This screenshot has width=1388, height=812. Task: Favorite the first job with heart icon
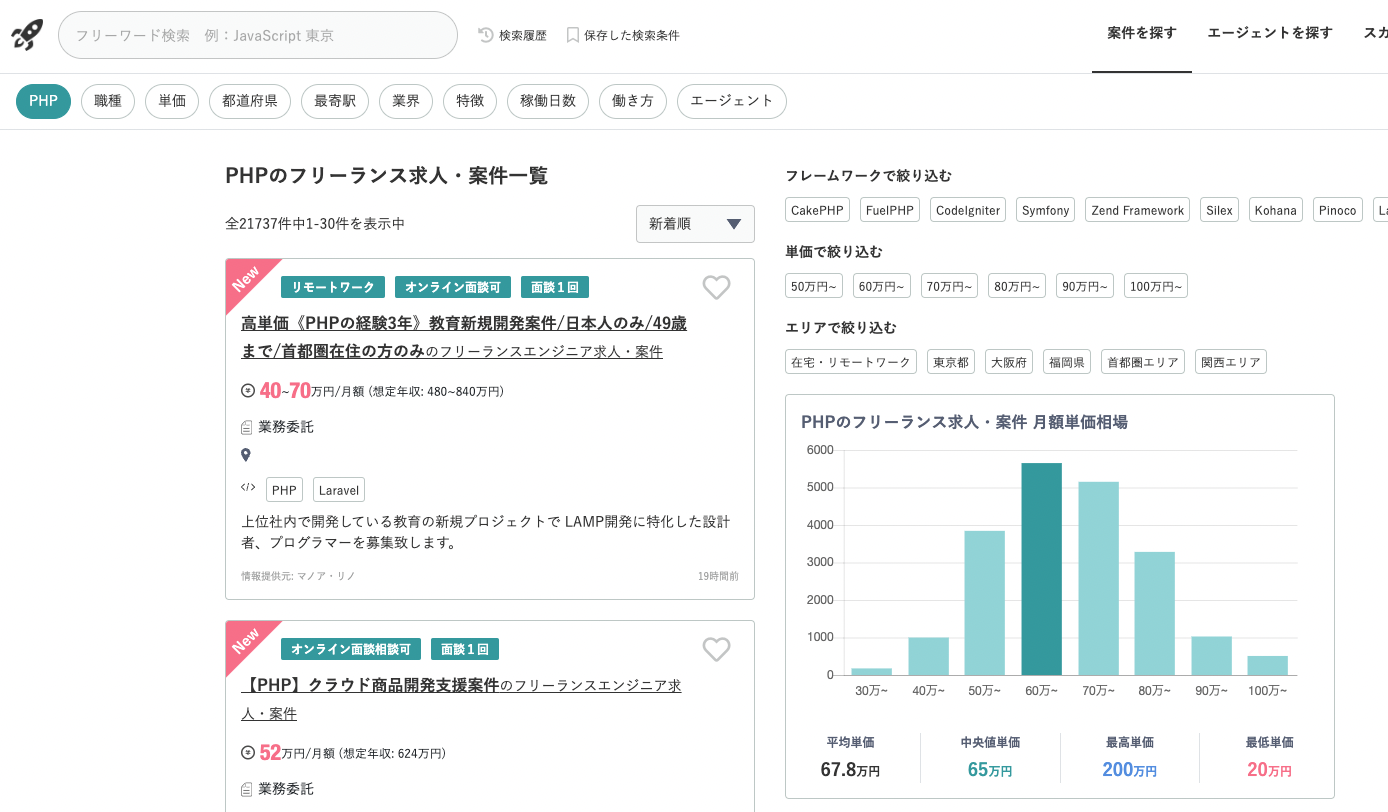716,288
